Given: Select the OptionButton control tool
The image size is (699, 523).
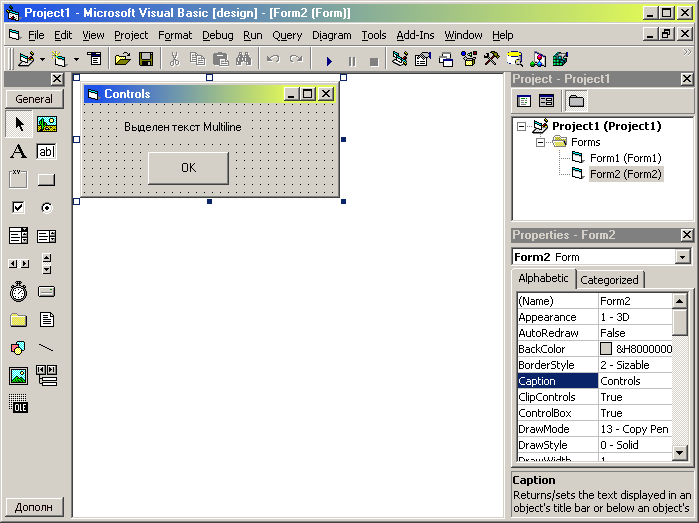Looking at the screenshot, I should (x=46, y=207).
